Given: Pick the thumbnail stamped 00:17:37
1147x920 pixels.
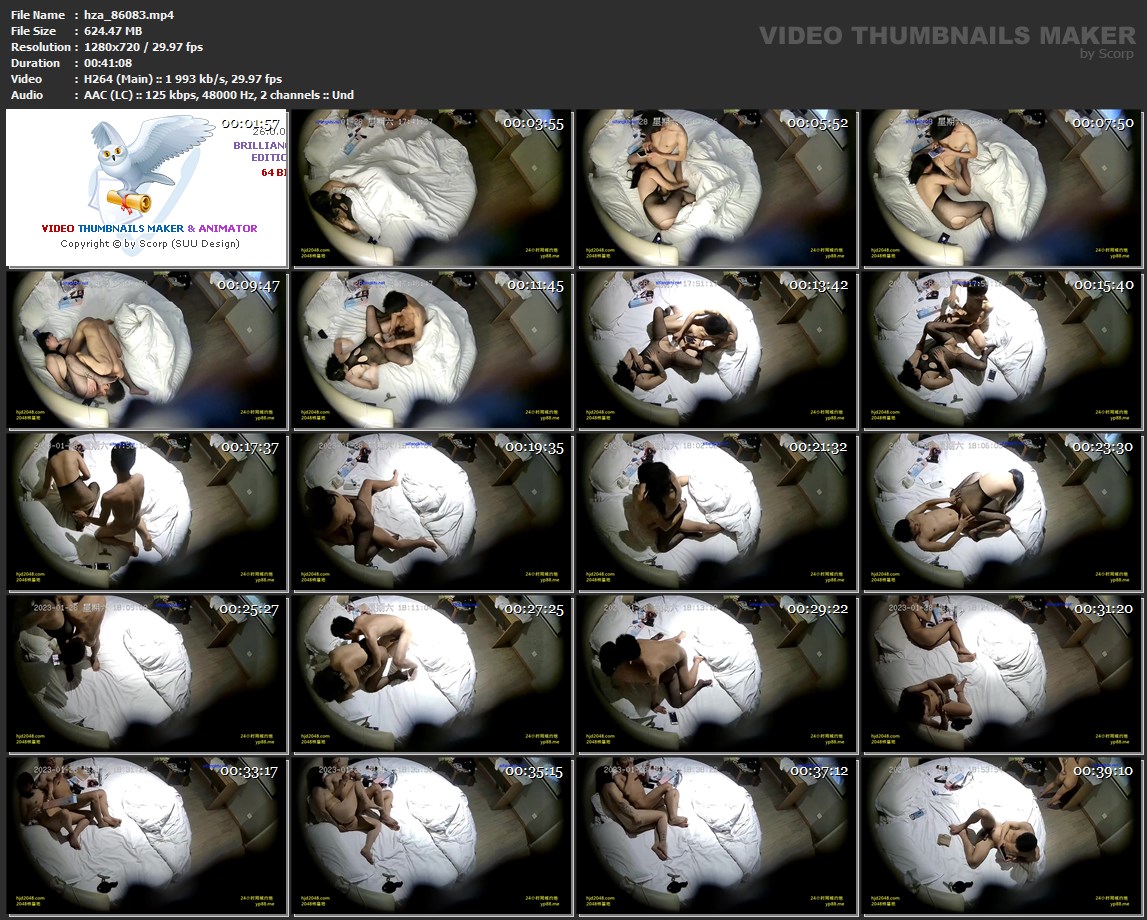Looking at the screenshot, I should pyautogui.click(x=146, y=512).
